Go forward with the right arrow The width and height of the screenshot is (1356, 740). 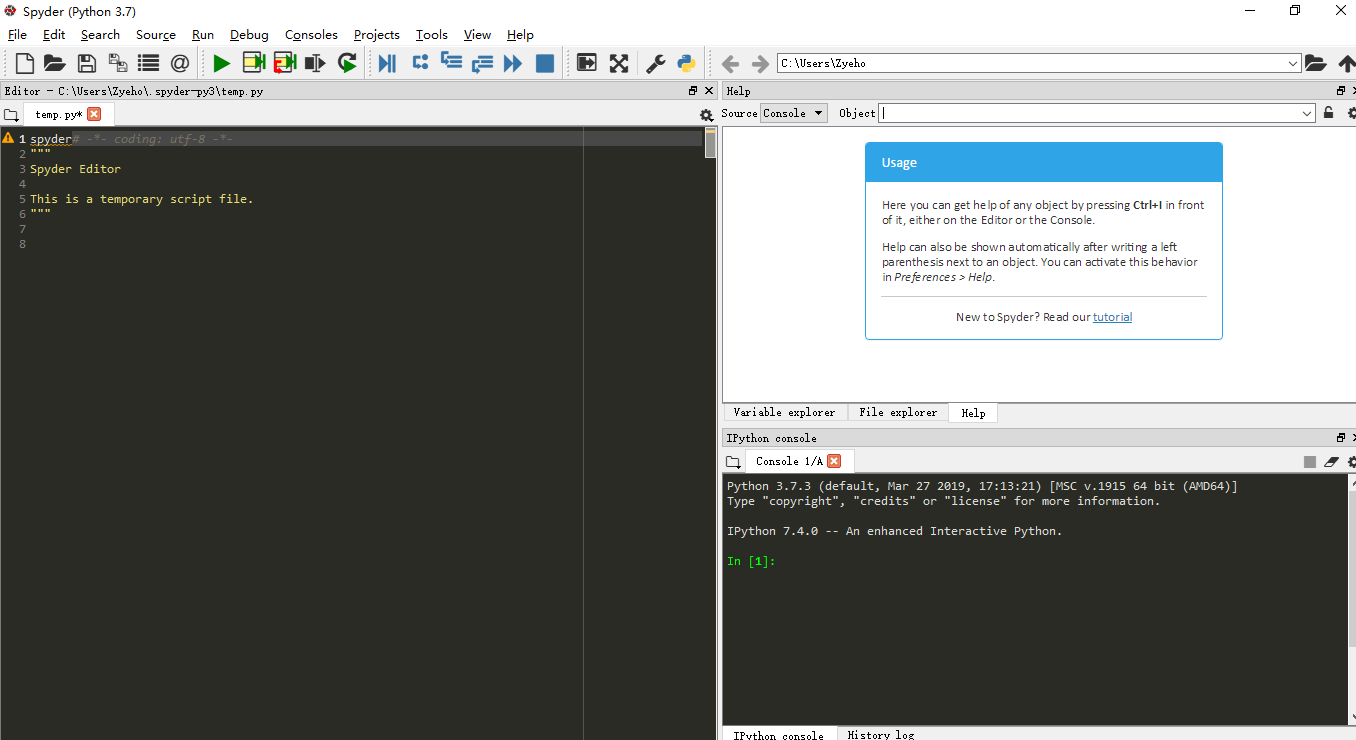[760, 64]
